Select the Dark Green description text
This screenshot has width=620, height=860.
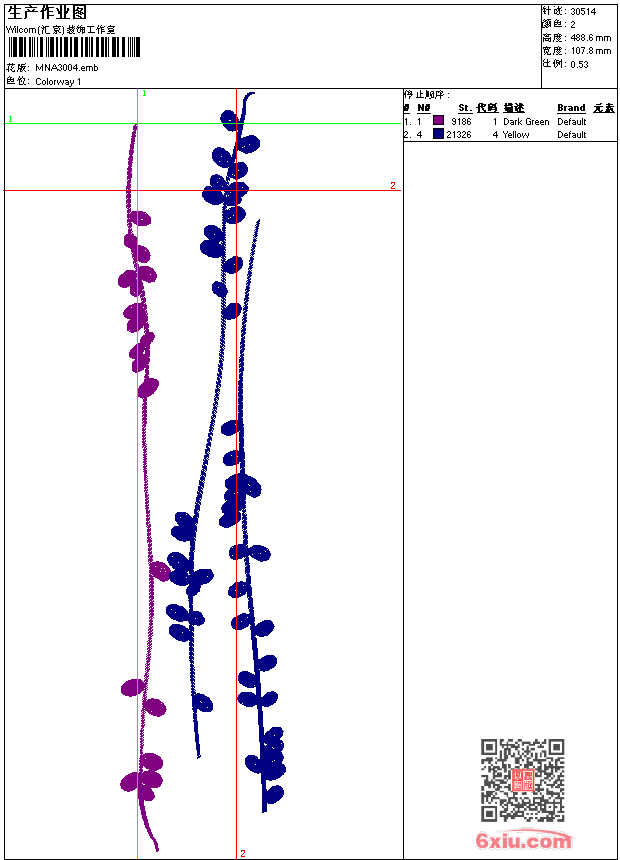[x=526, y=122]
